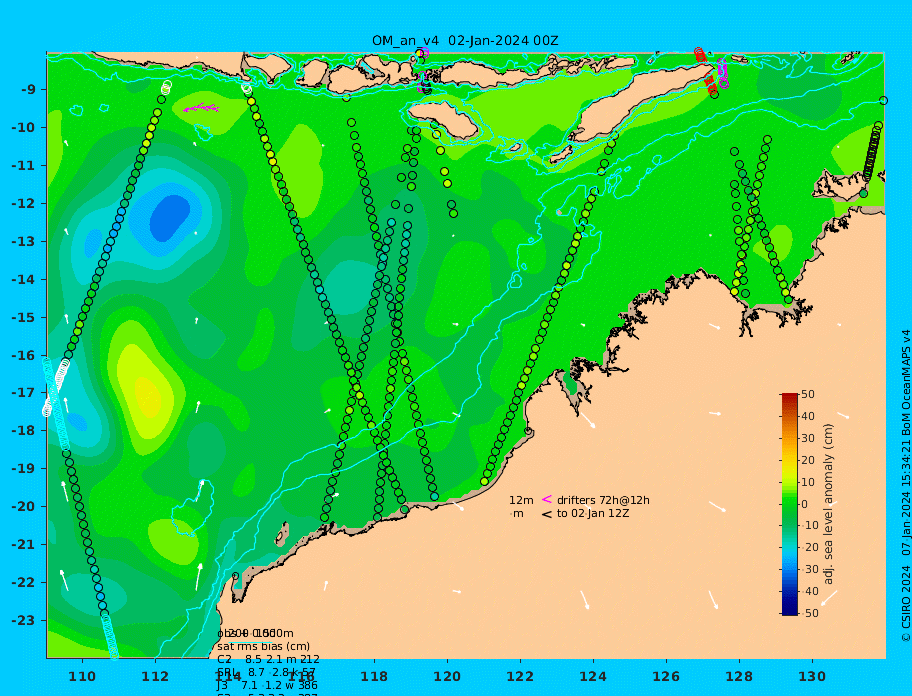
Task: Click the '-10' label on the colour bar
Action: (809, 526)
